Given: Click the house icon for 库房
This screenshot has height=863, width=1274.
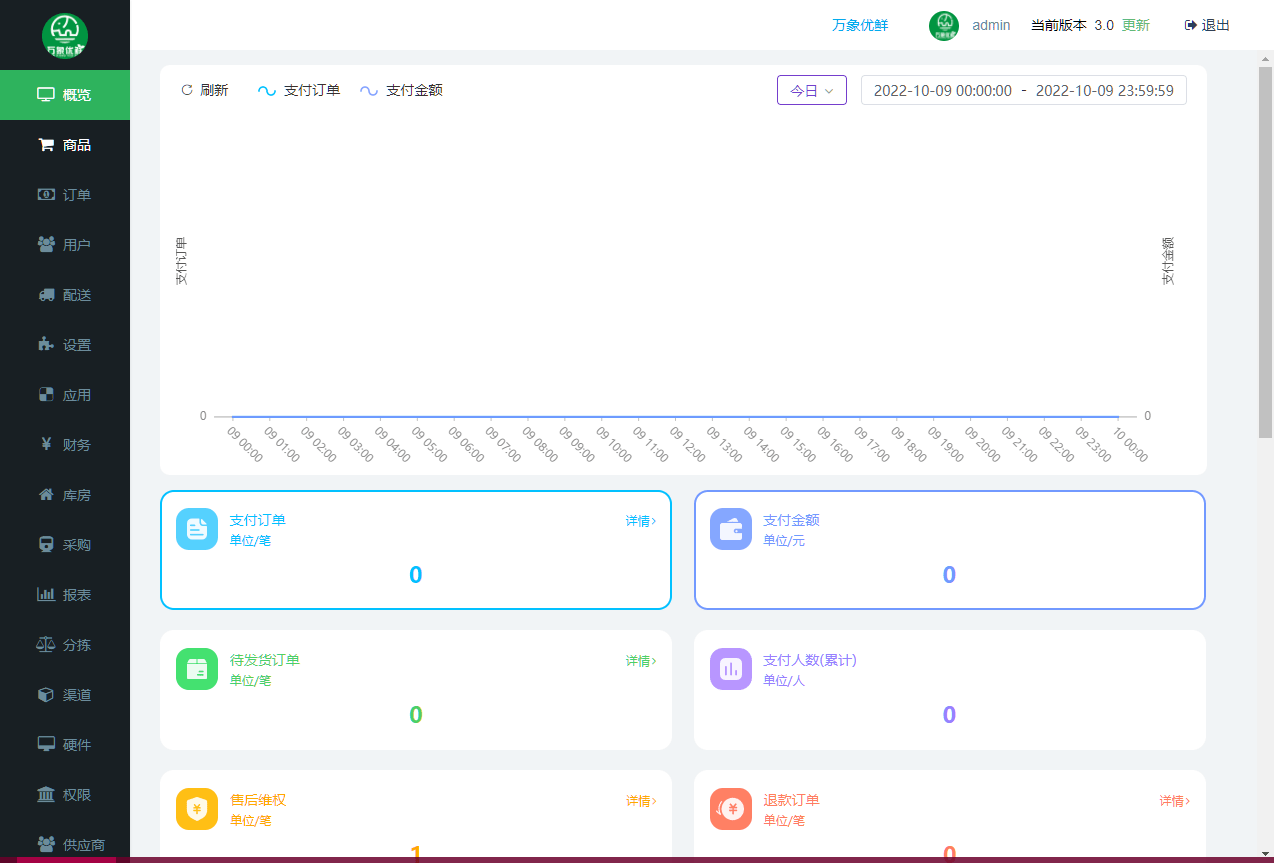Looking at the screenshot, I should click(x=46, y=495).
